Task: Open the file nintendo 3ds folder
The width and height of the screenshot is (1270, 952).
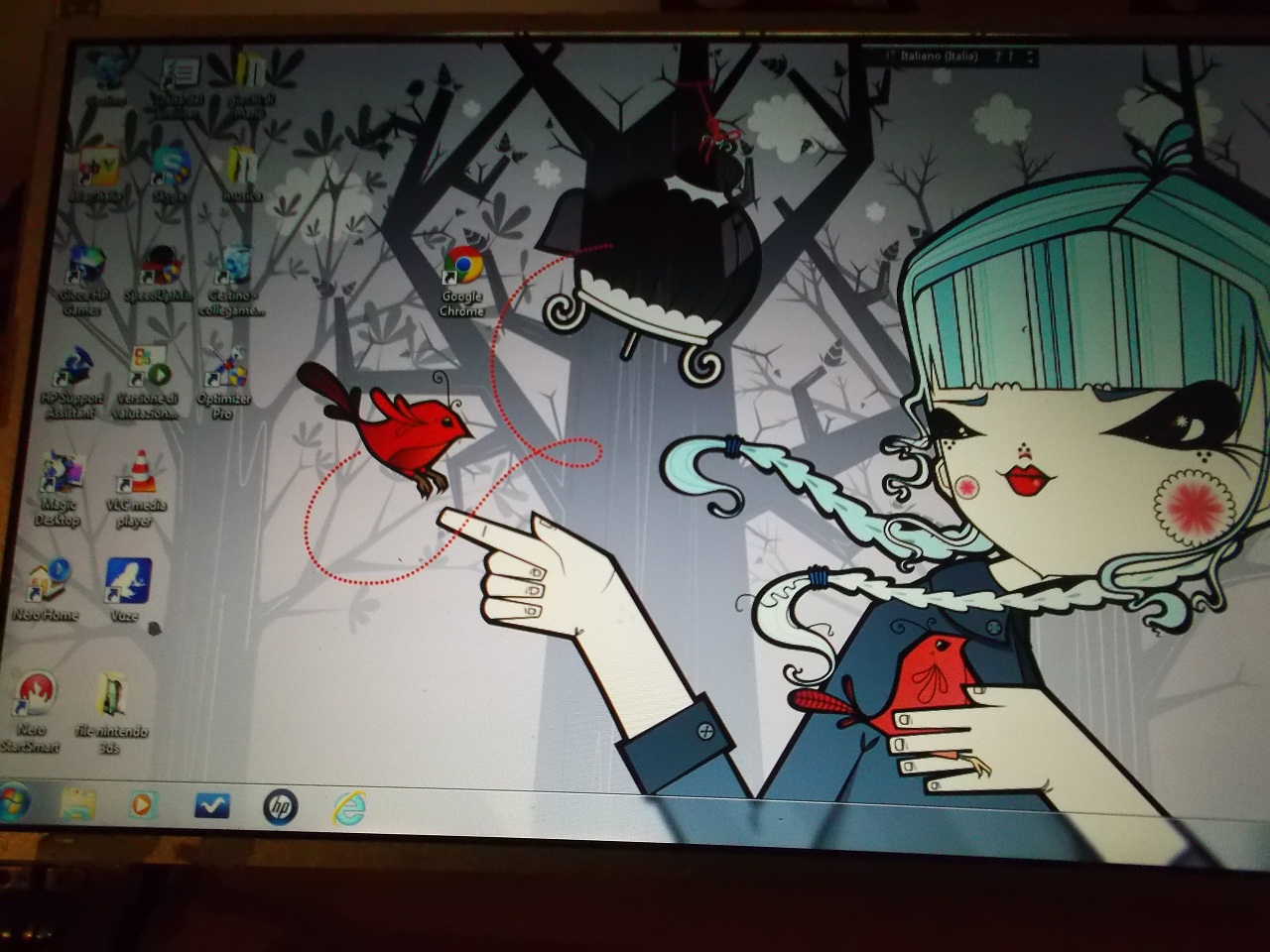Action: pyautogui.click(x=112, y=712)
